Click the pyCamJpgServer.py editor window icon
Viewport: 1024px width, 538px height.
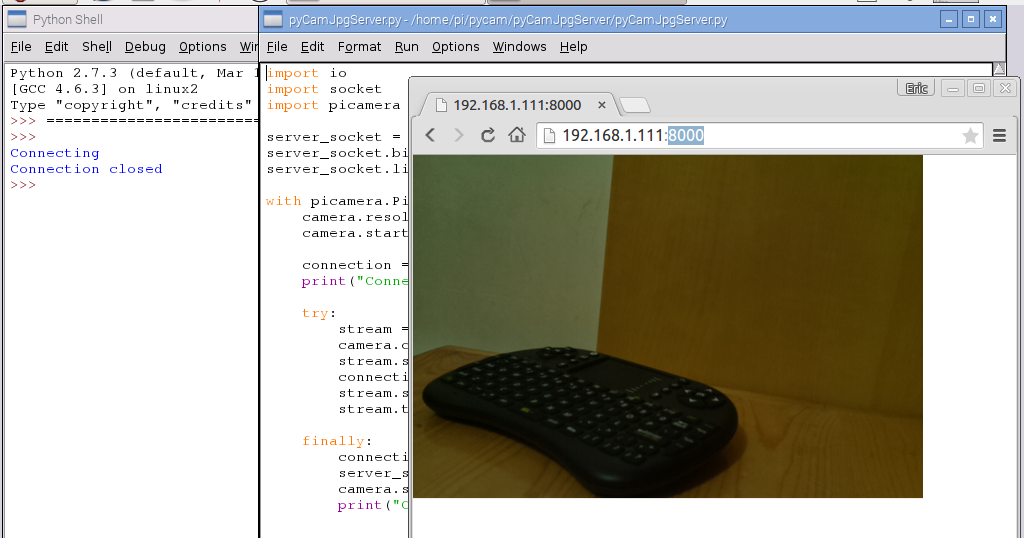coord(272,20)
